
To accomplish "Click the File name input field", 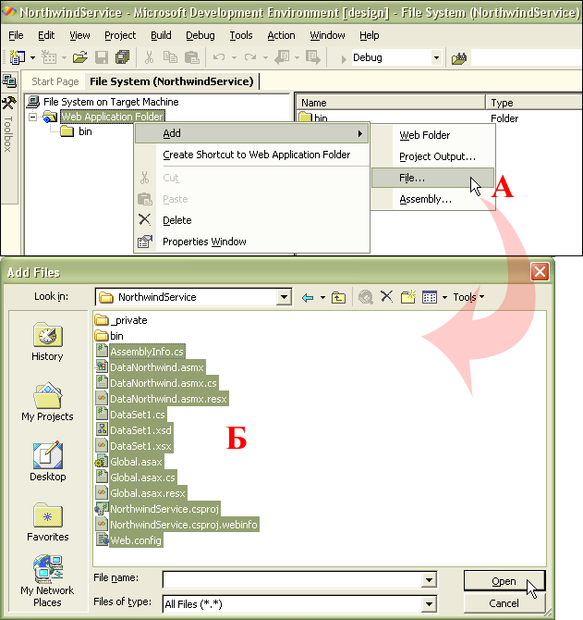I will click(293, 580).
